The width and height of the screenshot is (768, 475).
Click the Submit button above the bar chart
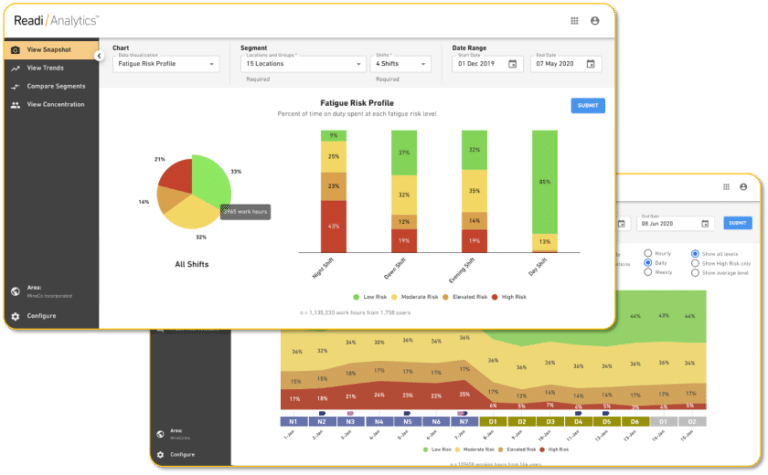(x=588, y=106)
